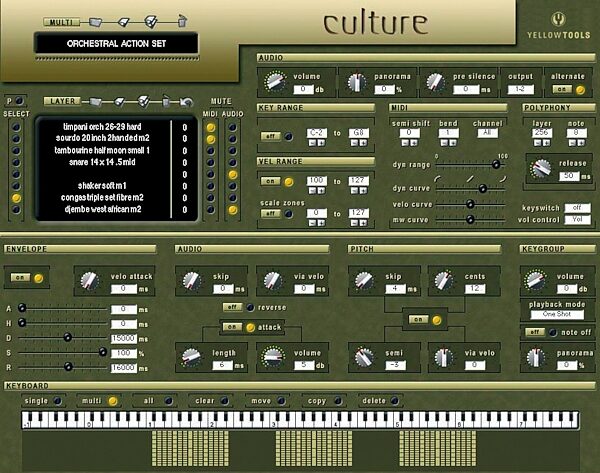Click the LAYER button
Viewport: 600px width, 473px height.
[62, 101]
